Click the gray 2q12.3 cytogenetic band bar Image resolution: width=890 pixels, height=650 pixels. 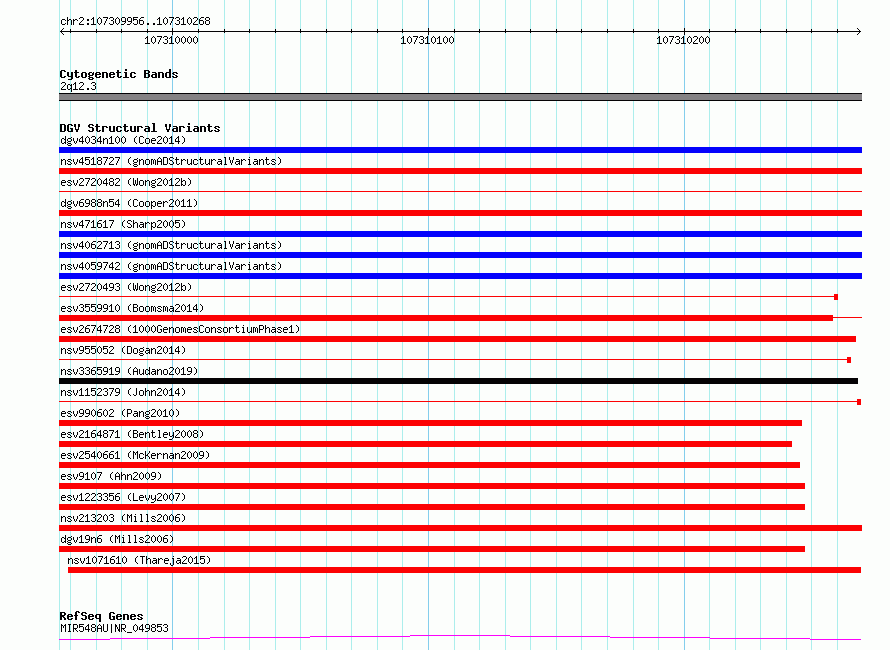click(x=460, y=97)
